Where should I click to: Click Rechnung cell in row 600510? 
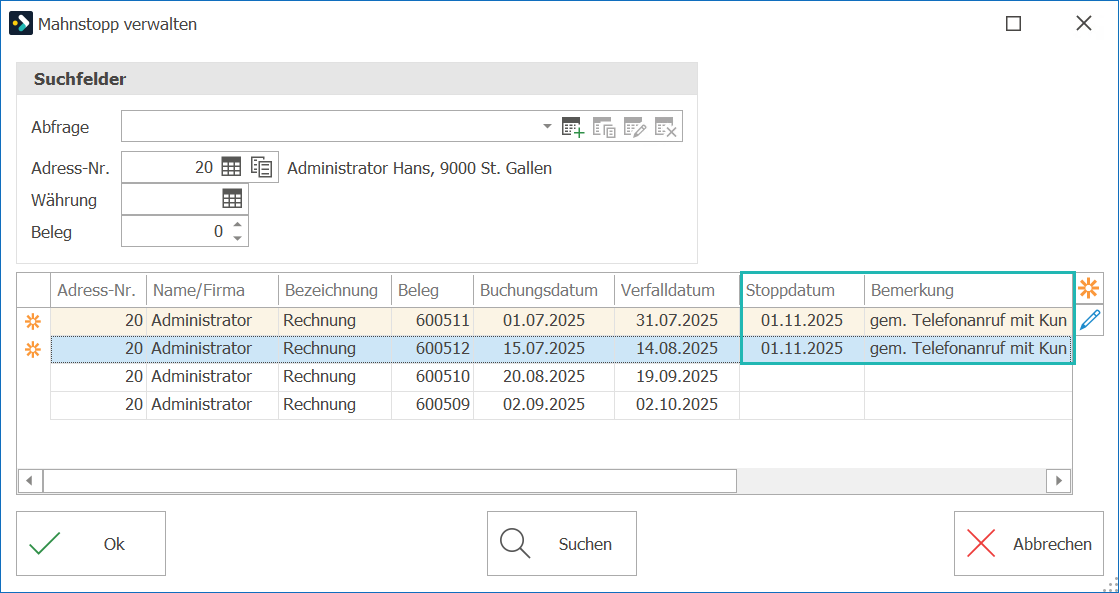(334, 377)
